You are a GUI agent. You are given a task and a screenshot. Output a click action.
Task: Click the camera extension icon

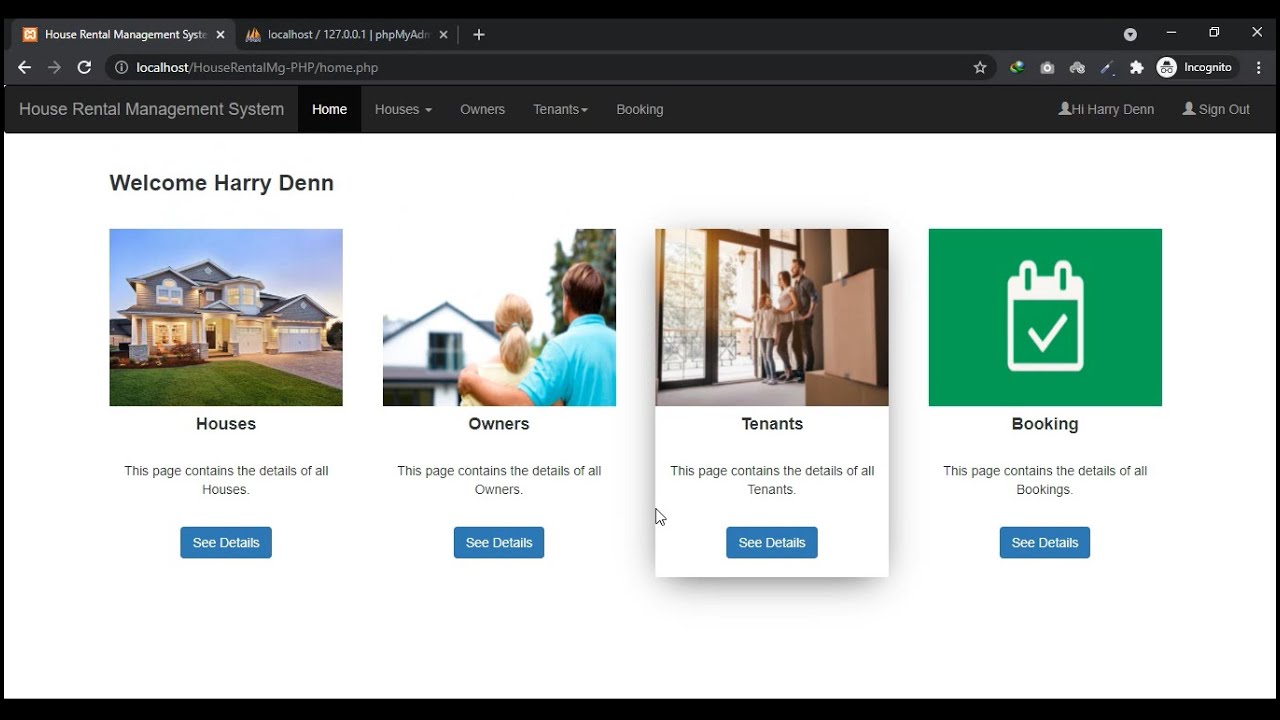[1047, 67]
